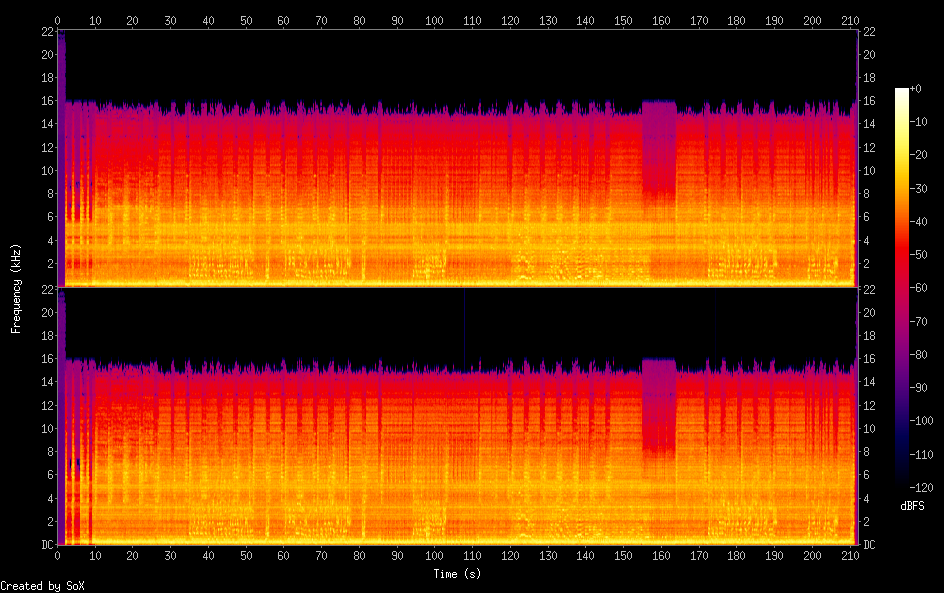Click the 210 label on the top time axis

click(850, 20)
